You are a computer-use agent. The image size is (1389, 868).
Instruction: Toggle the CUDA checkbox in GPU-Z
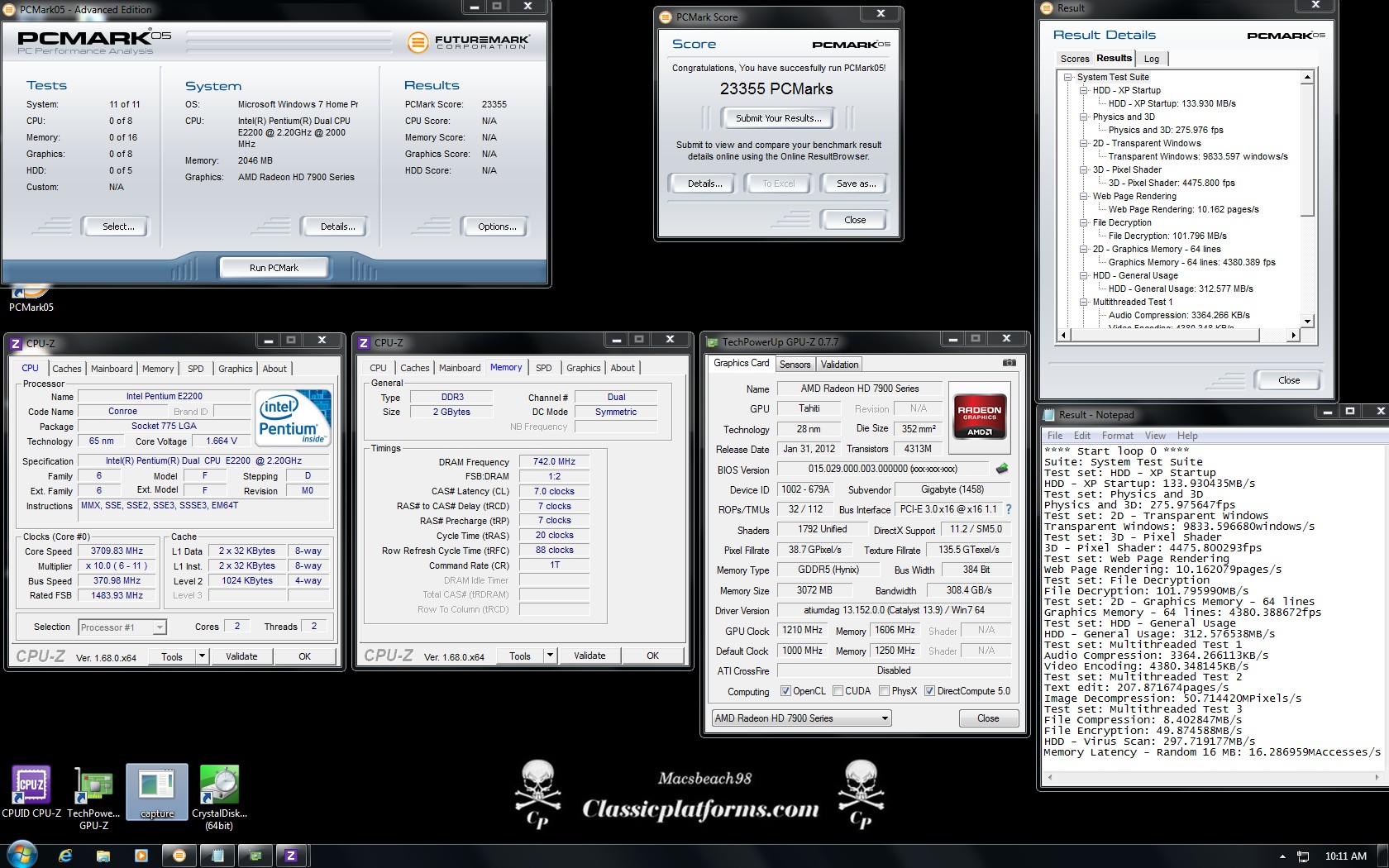coord(838,691)
